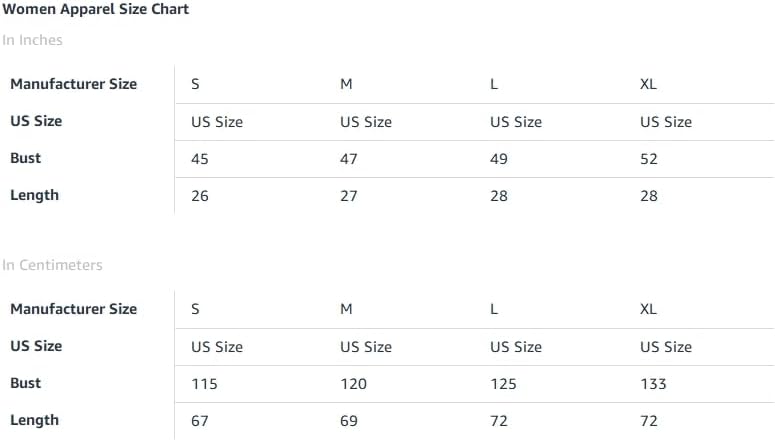Image resolution: width=775 pixels, height=440 pixels.
Task: Click bust value 125 in centimeters table
Action: pyautogui.click(x=503, y=384)
